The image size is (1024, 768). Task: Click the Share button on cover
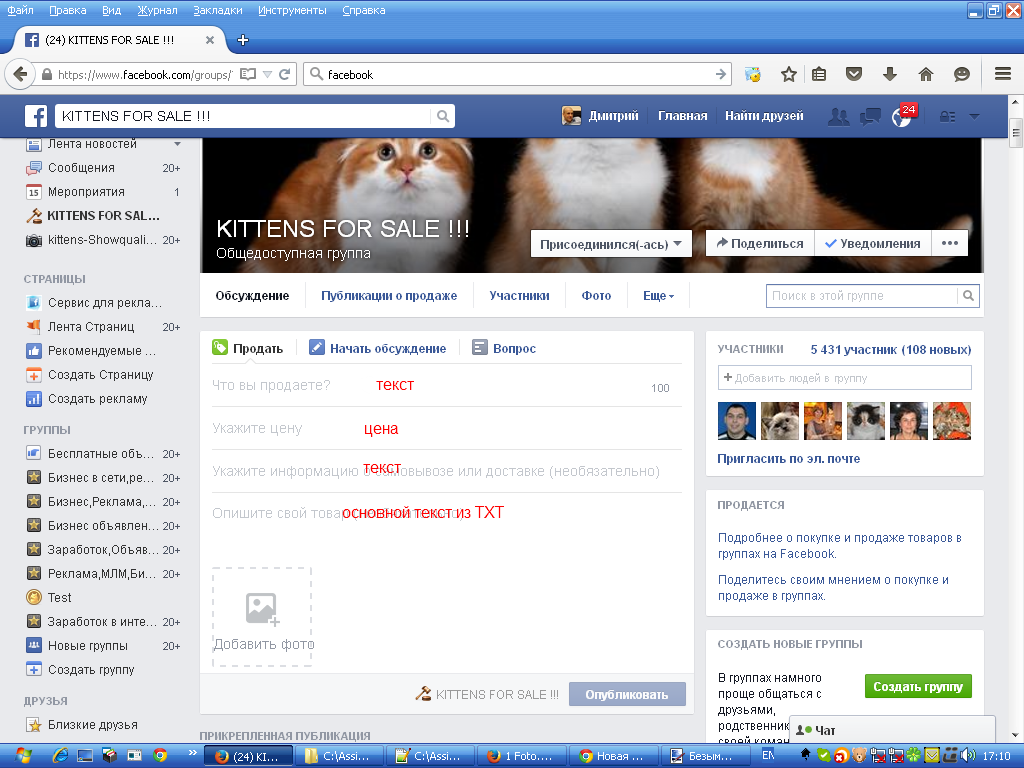(760, 244)
